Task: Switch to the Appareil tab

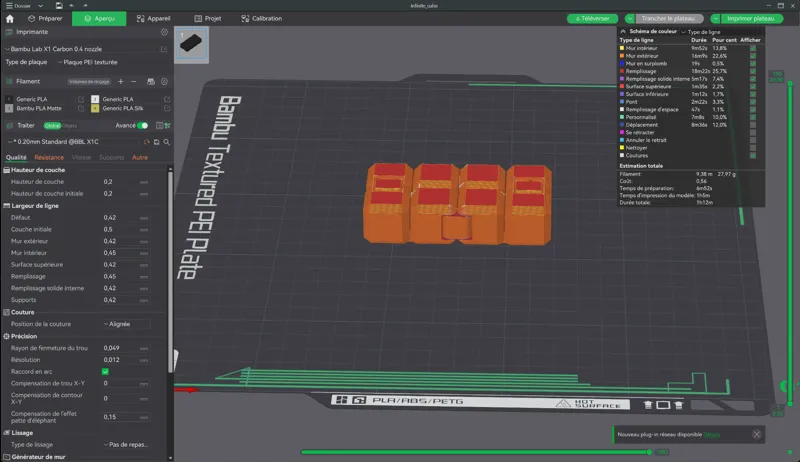Action: (153, 18)
